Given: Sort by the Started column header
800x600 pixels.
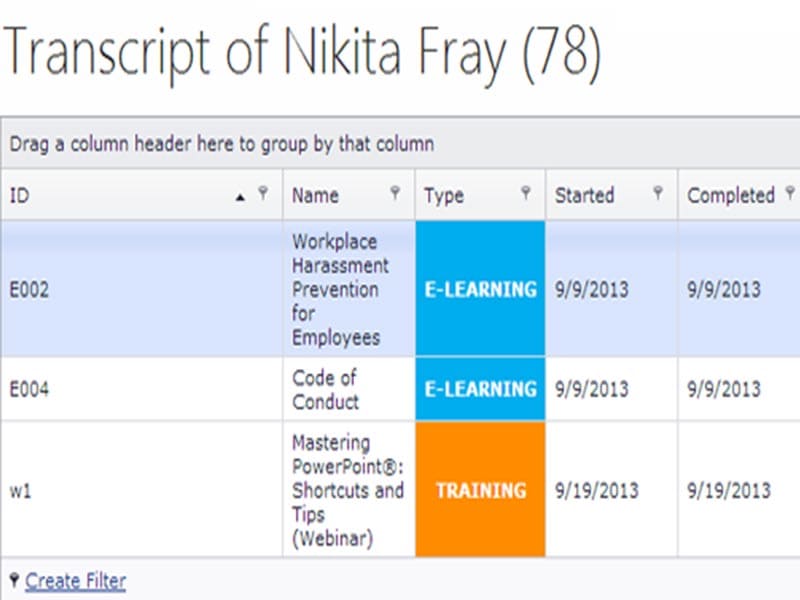Looking at the screenshot, I should point(585,196).
